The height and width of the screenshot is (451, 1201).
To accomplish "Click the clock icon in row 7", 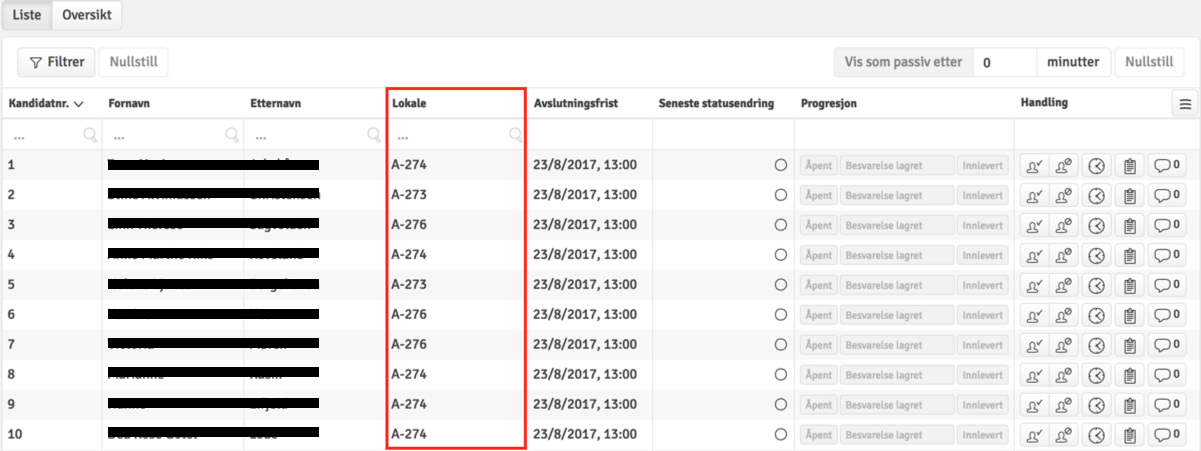I will (1096, 346).
